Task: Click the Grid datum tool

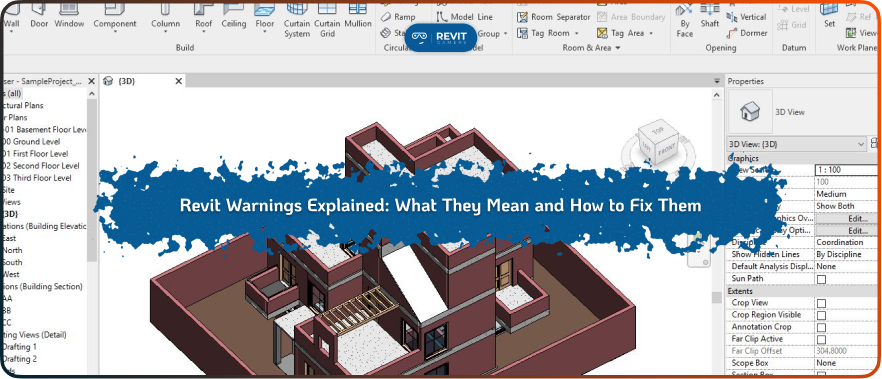Action: [792, 25]
